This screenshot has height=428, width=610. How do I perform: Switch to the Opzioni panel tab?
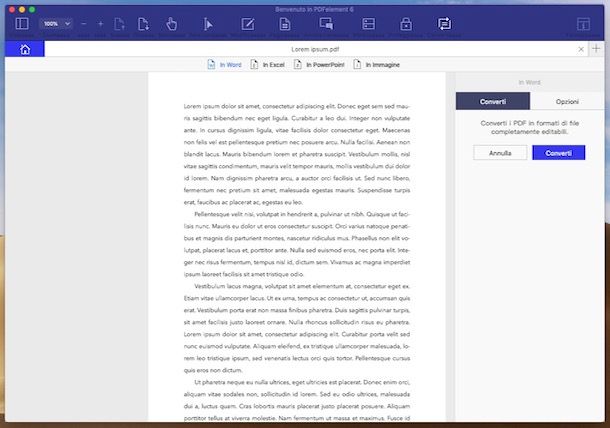point(567,102)
